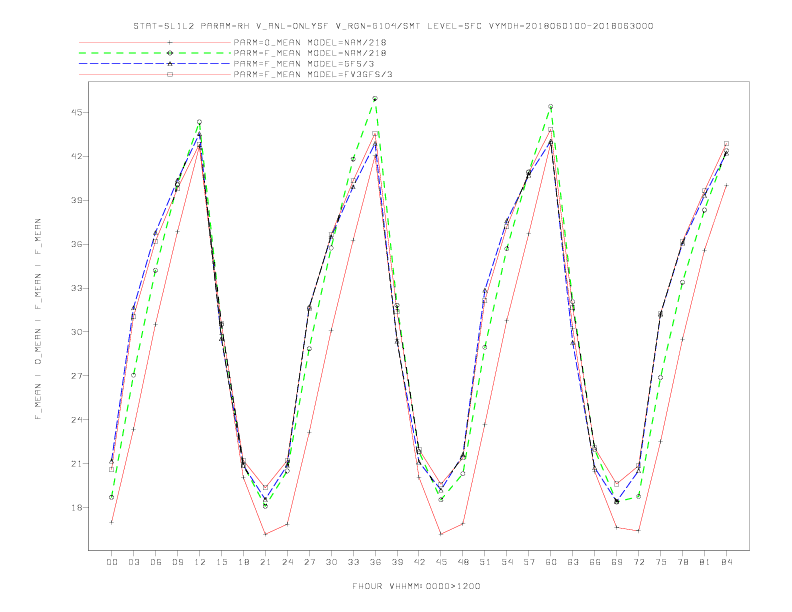Click the chart title beginning STAT=SL1L2 PARAM=RH

tap(393, 26)
